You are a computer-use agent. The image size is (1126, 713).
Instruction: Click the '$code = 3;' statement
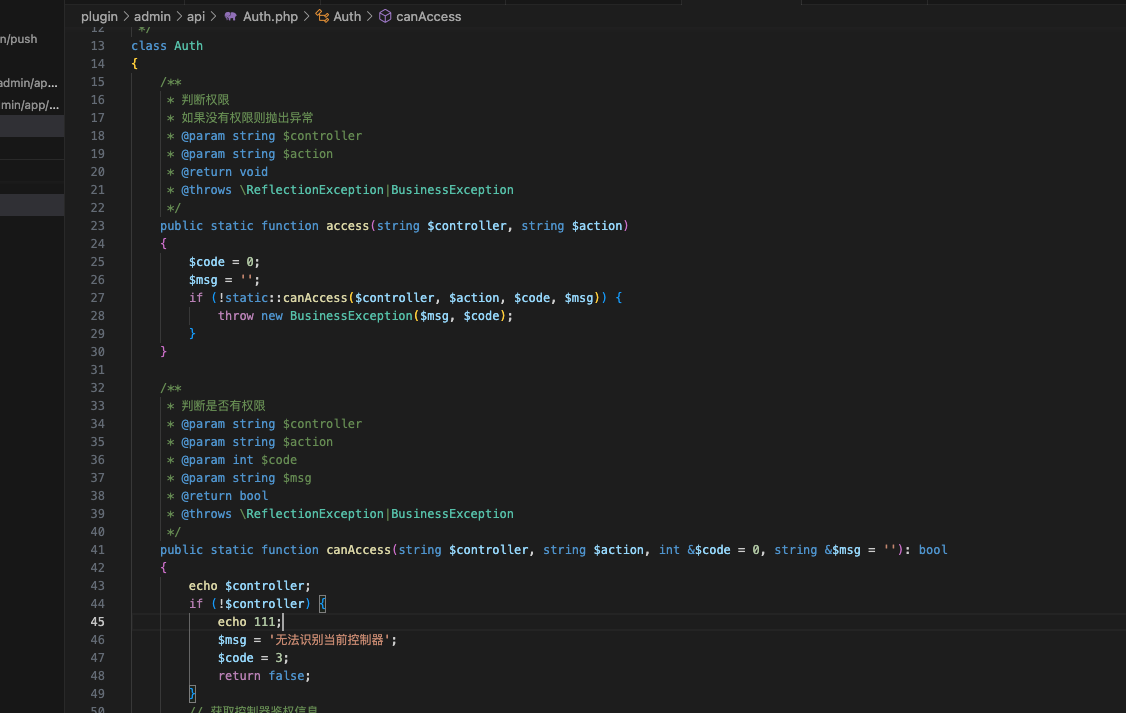tap(253, 658)
